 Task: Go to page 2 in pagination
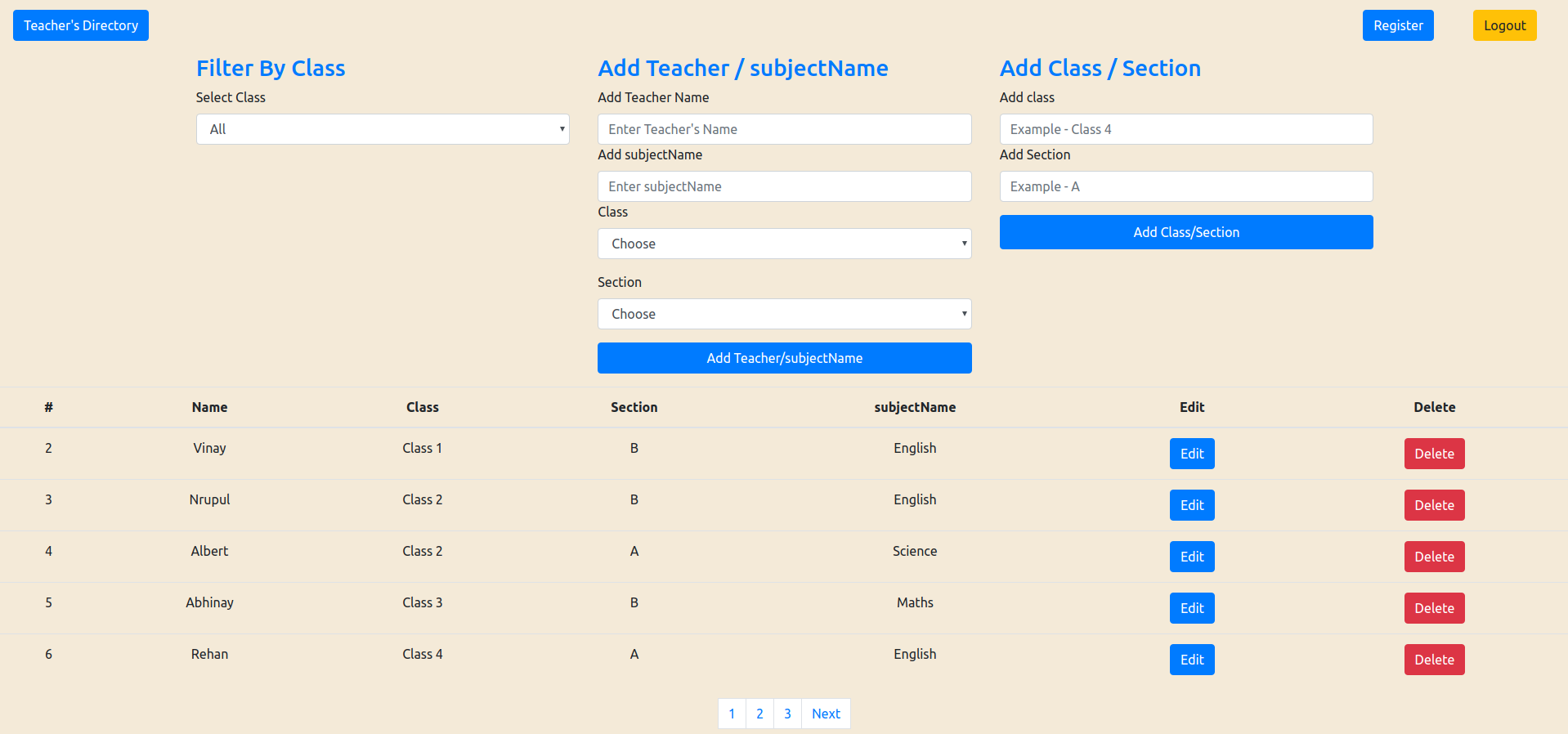759,714
